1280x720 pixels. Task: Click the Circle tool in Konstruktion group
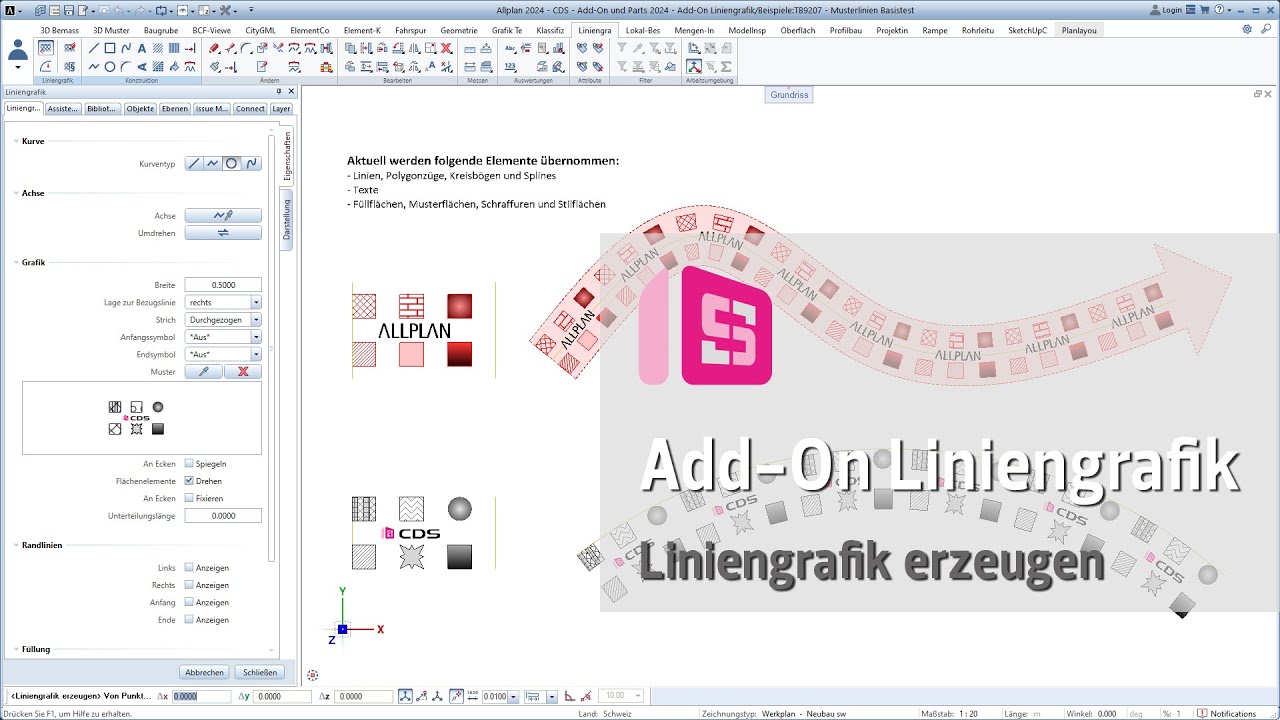pyautogui.click(x=110, y=67)
